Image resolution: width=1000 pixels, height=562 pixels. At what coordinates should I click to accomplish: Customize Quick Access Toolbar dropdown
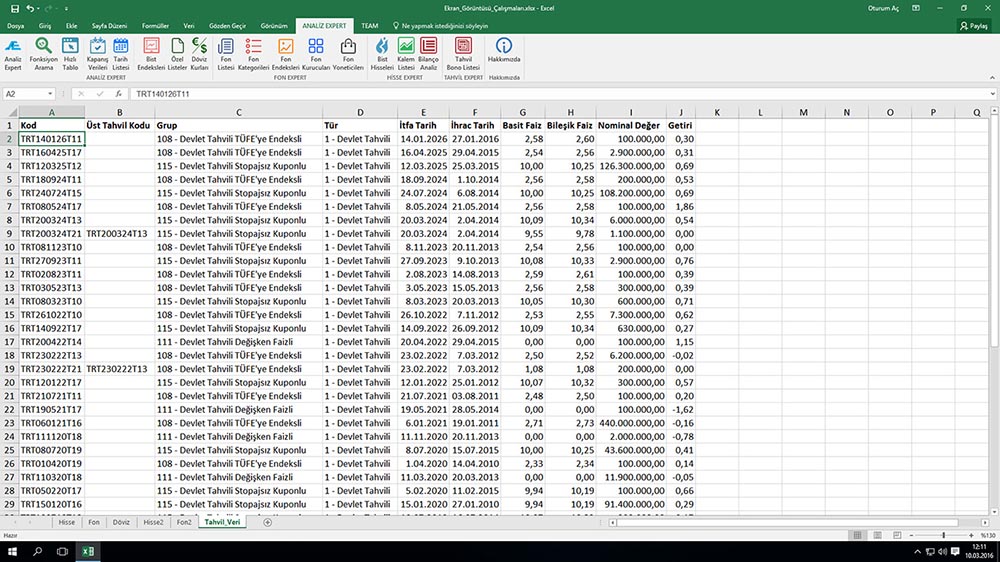(x=66, y=8)
